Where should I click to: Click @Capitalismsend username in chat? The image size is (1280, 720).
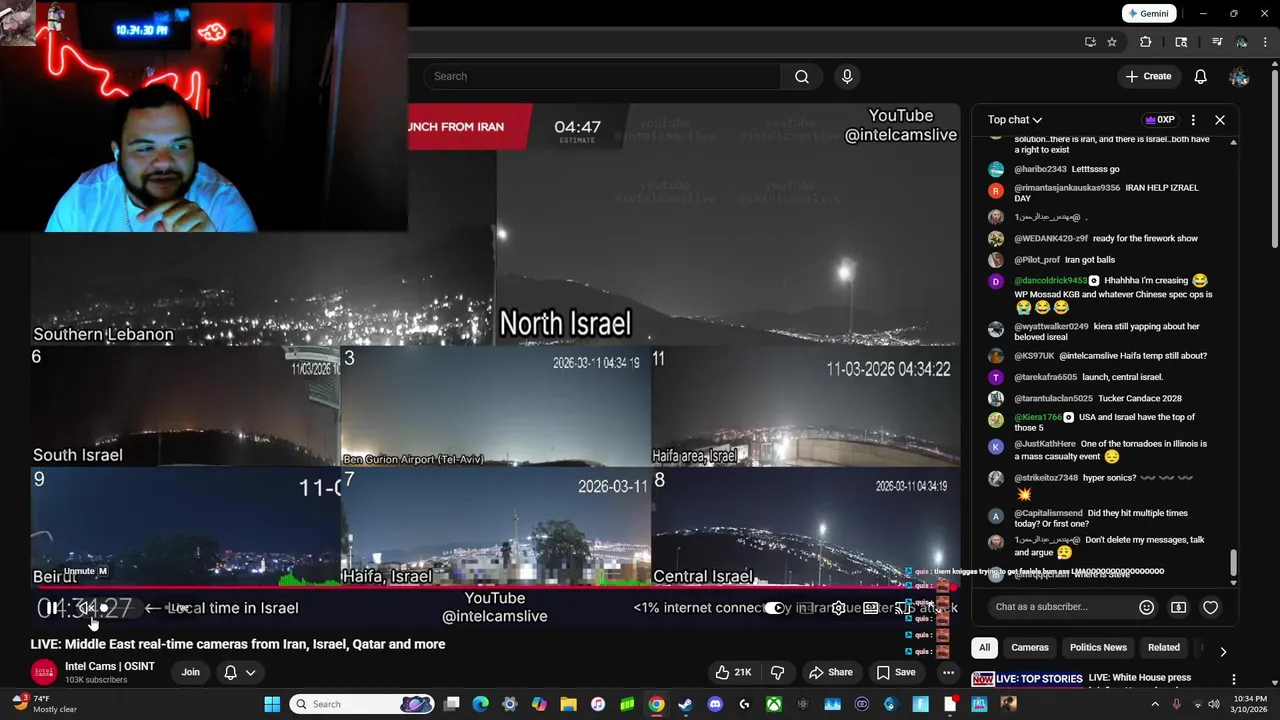pos(1048,513)
